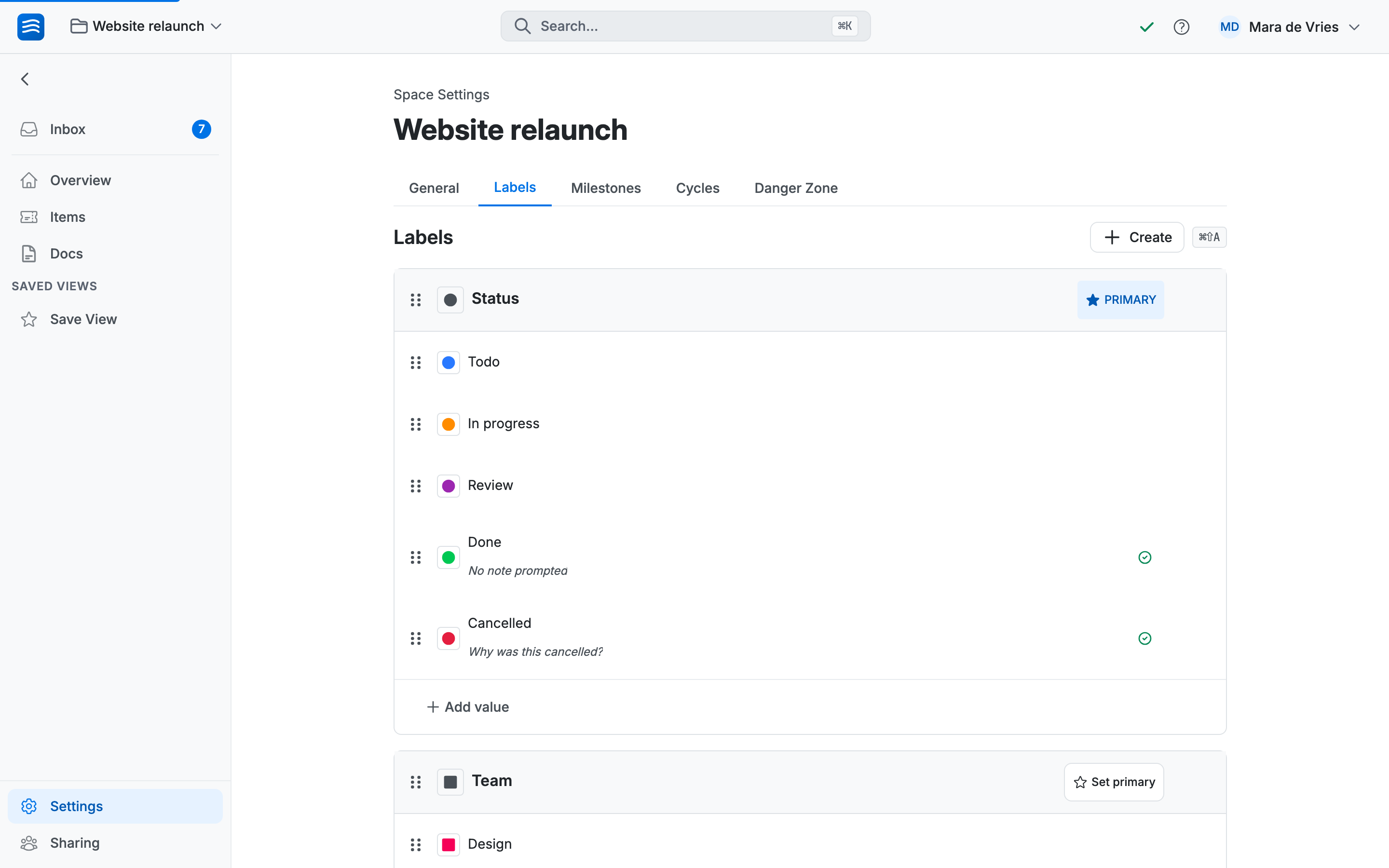Viewport: 1389px width, 868px height.
Task: Click Add value in the Status group
Action: [468, 706]
